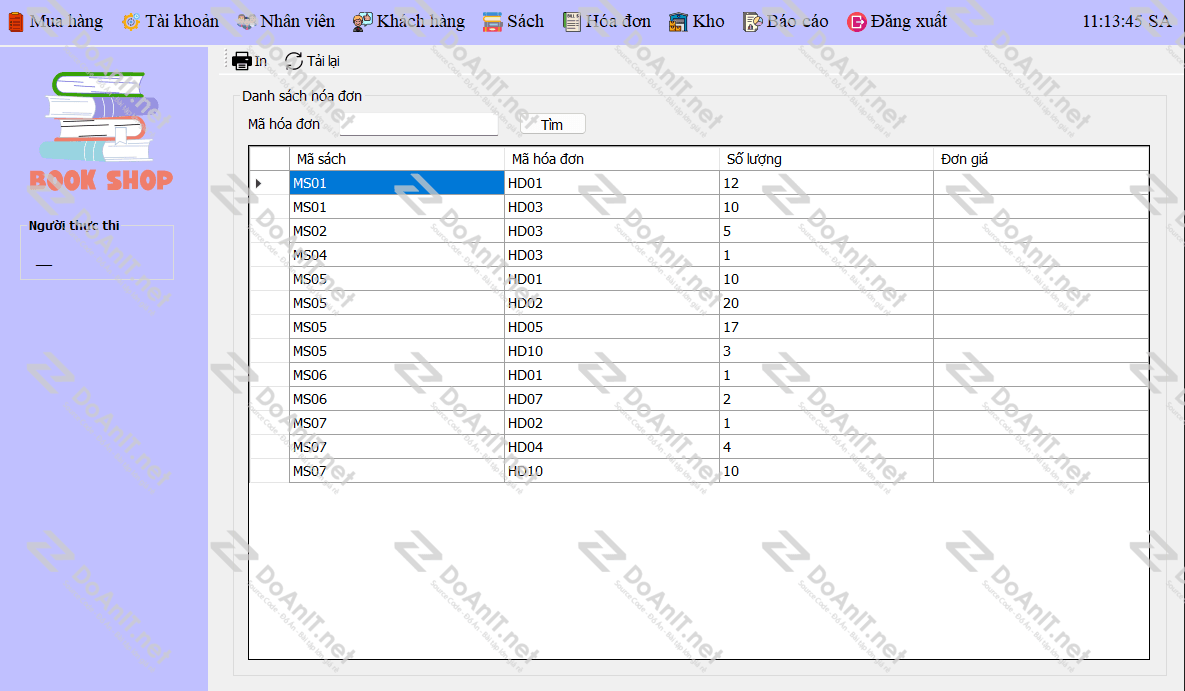Select the MS05 cell in HD02 row
This screenshot has width=1185, height=691.
[397, 303]
